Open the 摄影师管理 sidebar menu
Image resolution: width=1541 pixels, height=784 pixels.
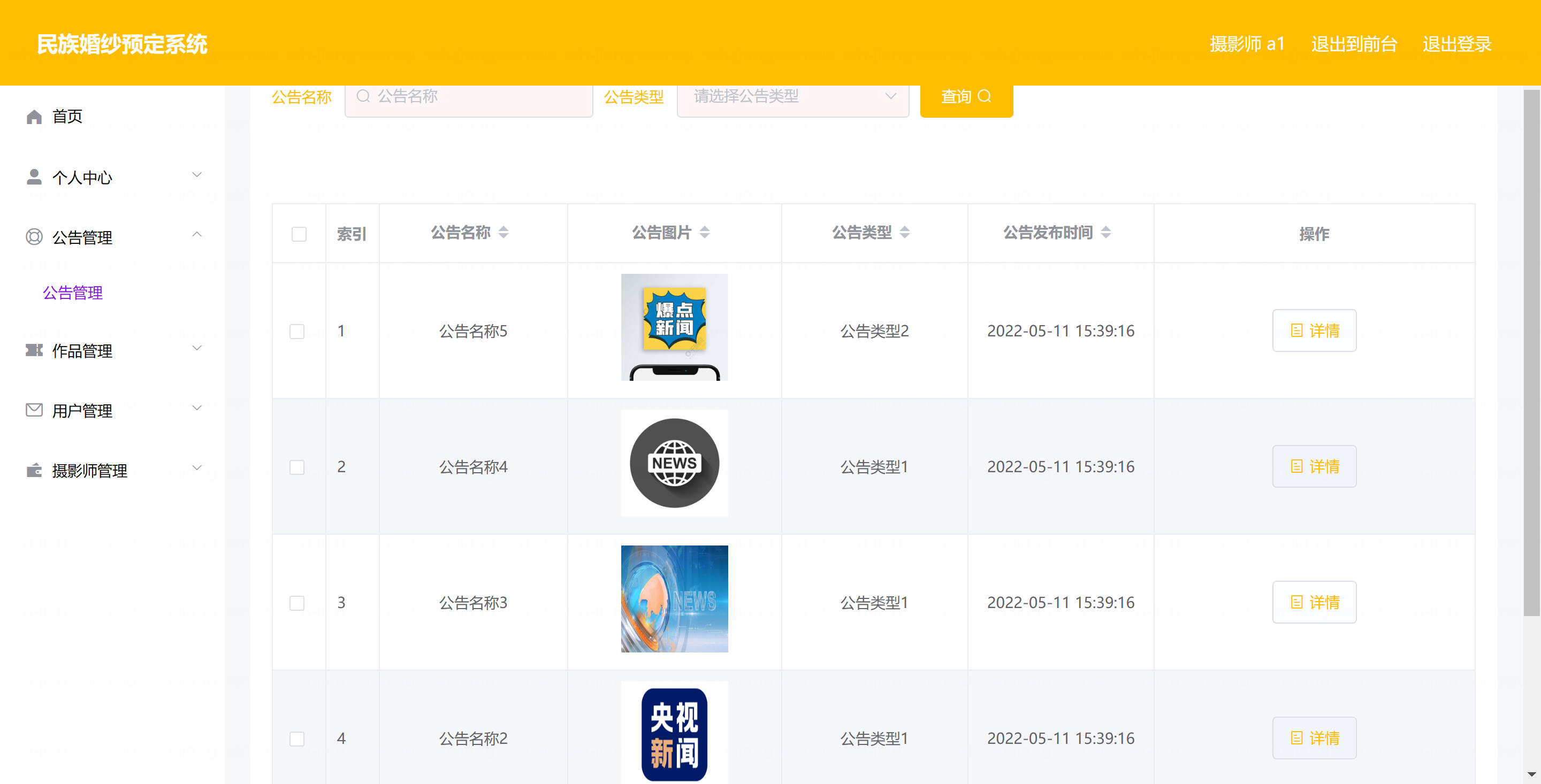(x=112, y=470)
